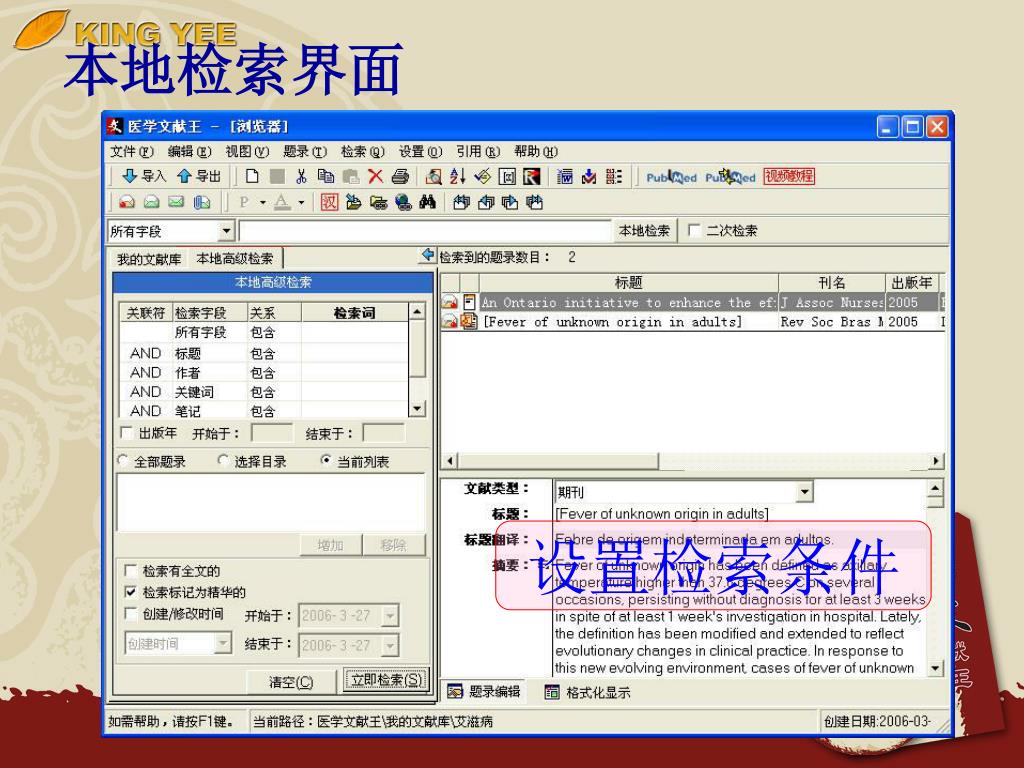1024x768 pixels.
Task: Open the 设置(O) menu
Action: tap(421, 152)
